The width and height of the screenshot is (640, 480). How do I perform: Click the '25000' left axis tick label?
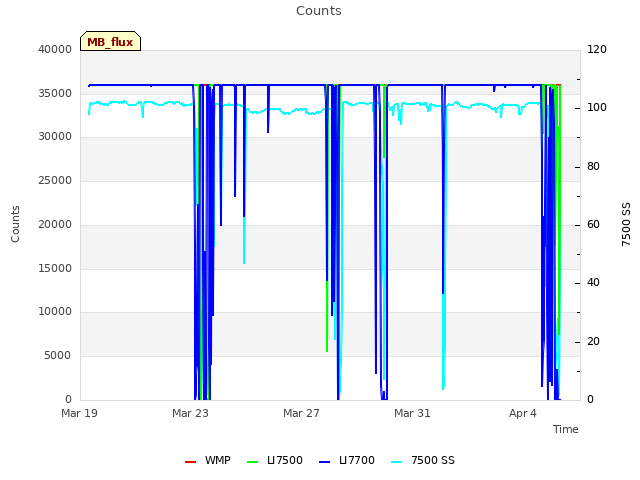[x=55, y=180]
